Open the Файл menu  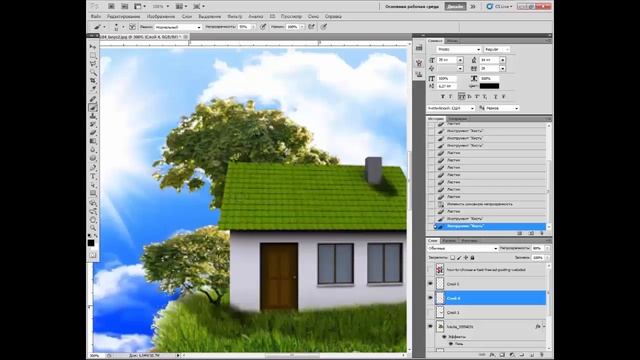tap(96, 17)
